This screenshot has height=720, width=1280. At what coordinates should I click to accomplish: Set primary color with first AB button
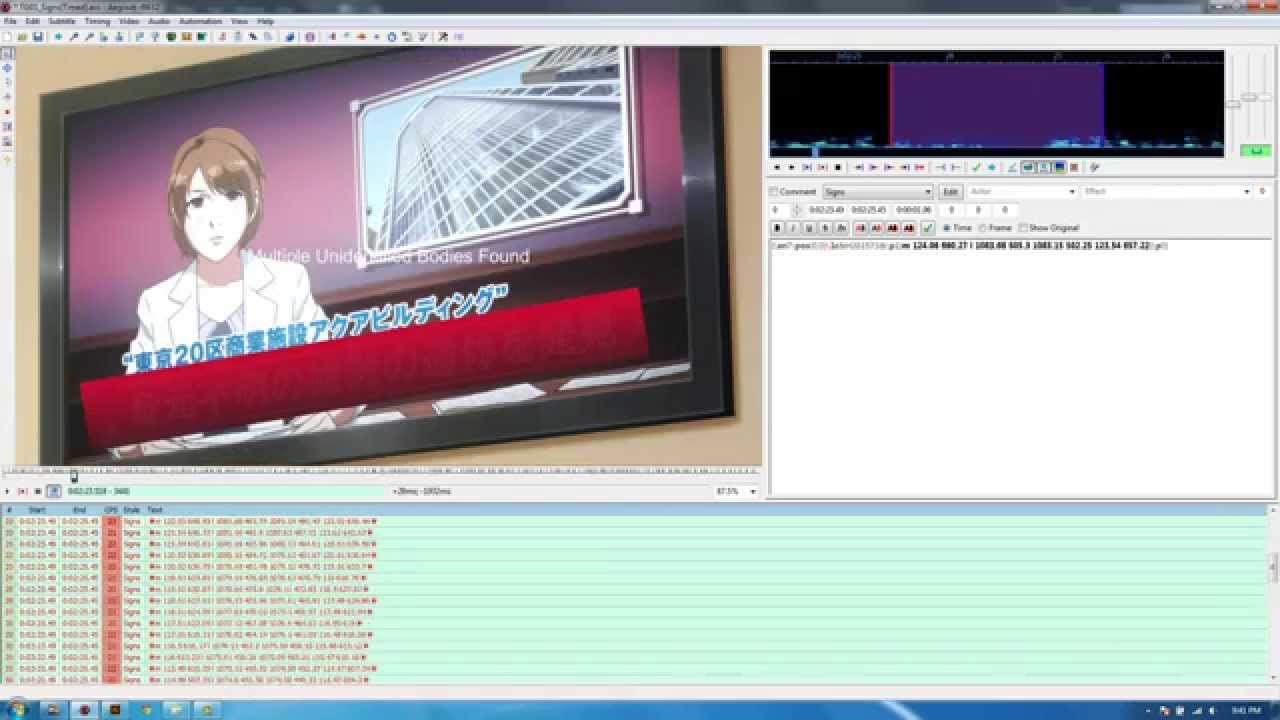(860, 228)
